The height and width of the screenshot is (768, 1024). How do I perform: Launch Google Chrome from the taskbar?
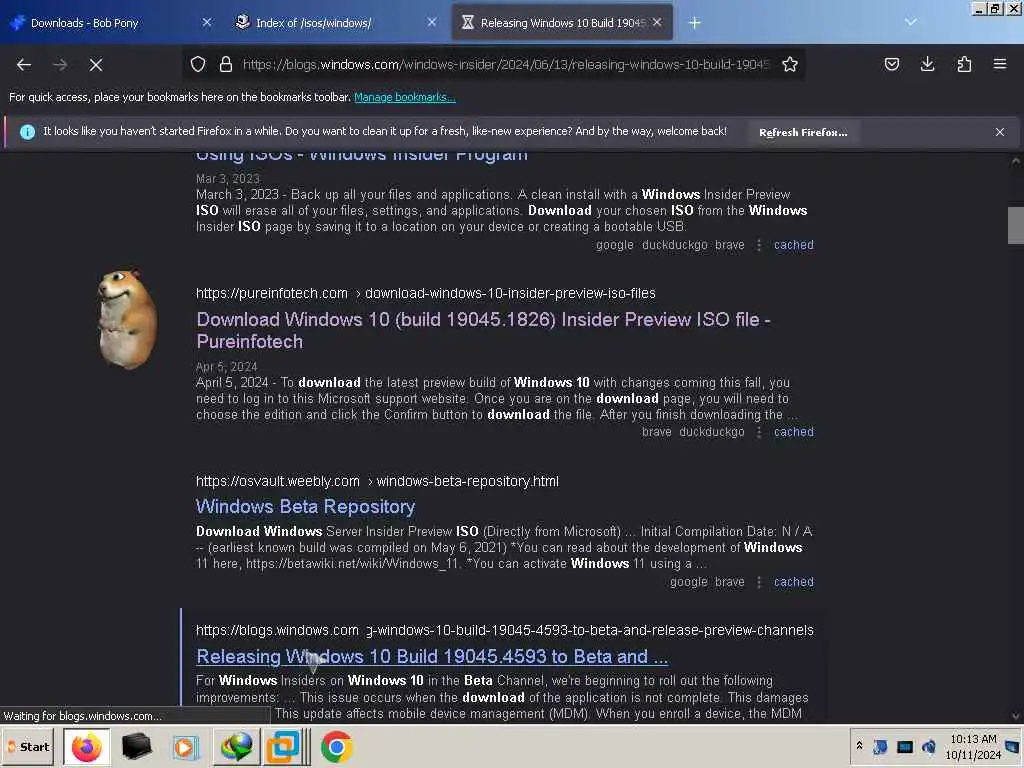(x=336, y=747)
